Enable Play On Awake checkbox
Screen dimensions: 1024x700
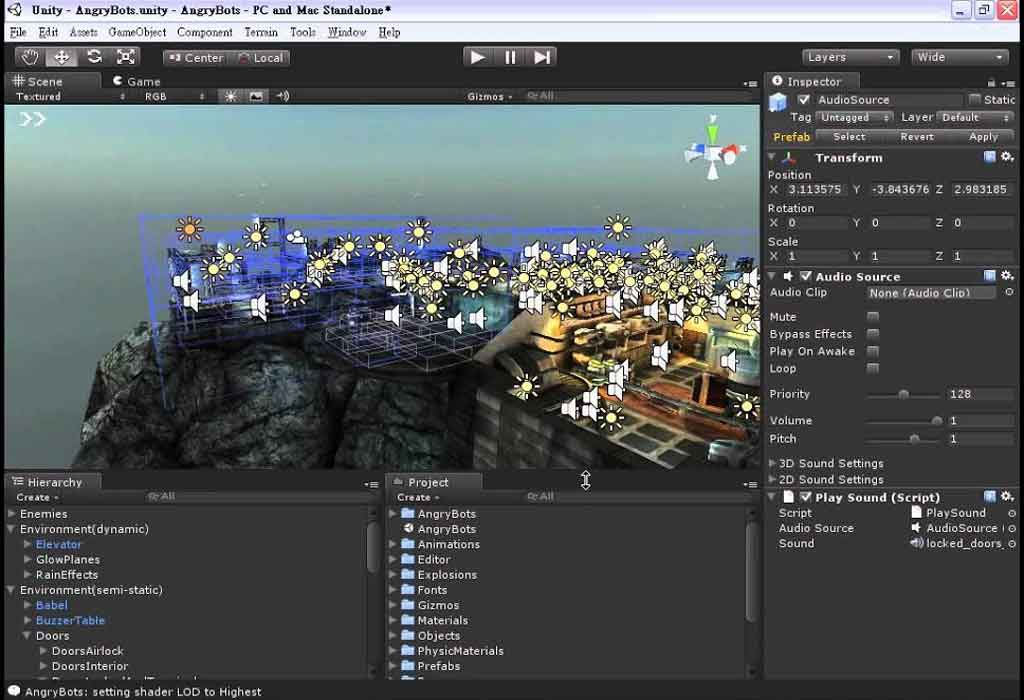(873, 351)
